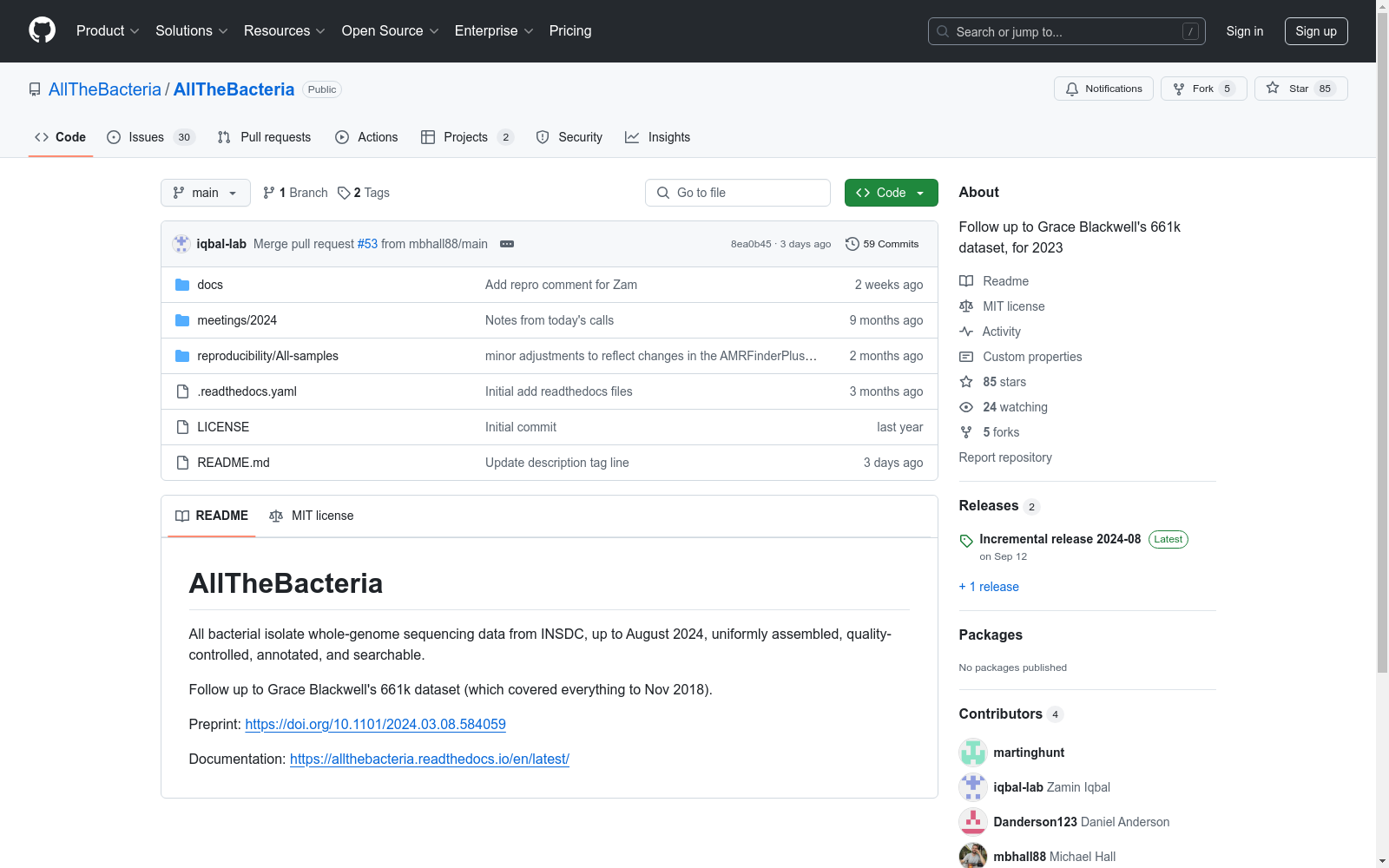1389x868 pixels.
Task: Click the LICENSE file icon
Action: pyautogui.click(x=182, y=427)
